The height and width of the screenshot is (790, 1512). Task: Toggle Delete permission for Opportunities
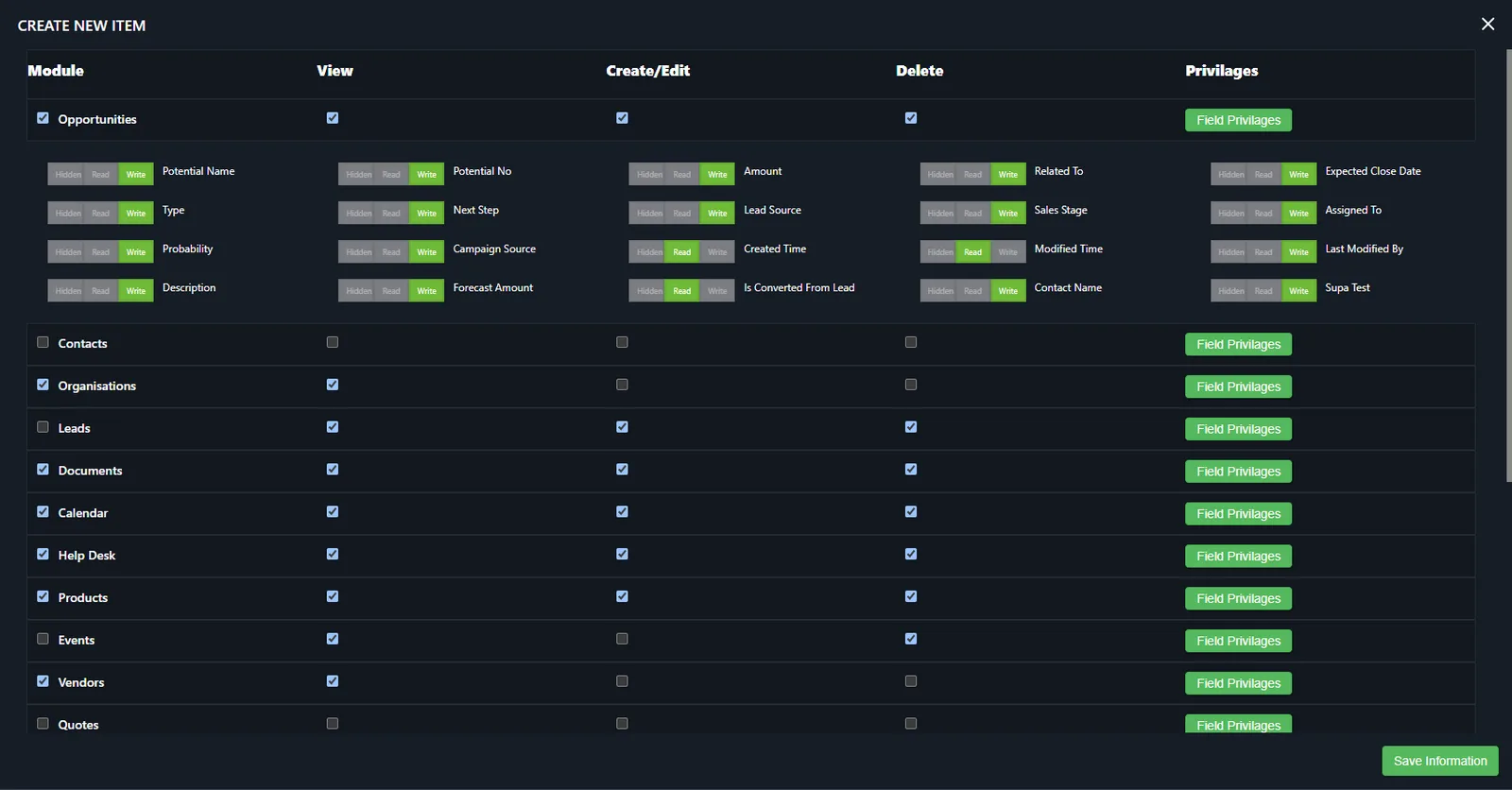pos(911,118)
